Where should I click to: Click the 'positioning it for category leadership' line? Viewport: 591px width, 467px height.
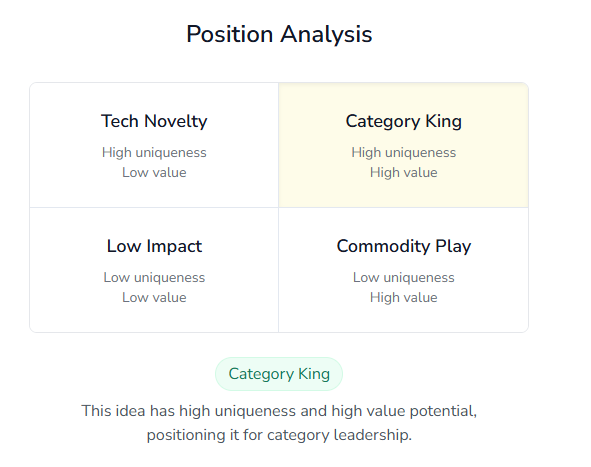(279, 435)
